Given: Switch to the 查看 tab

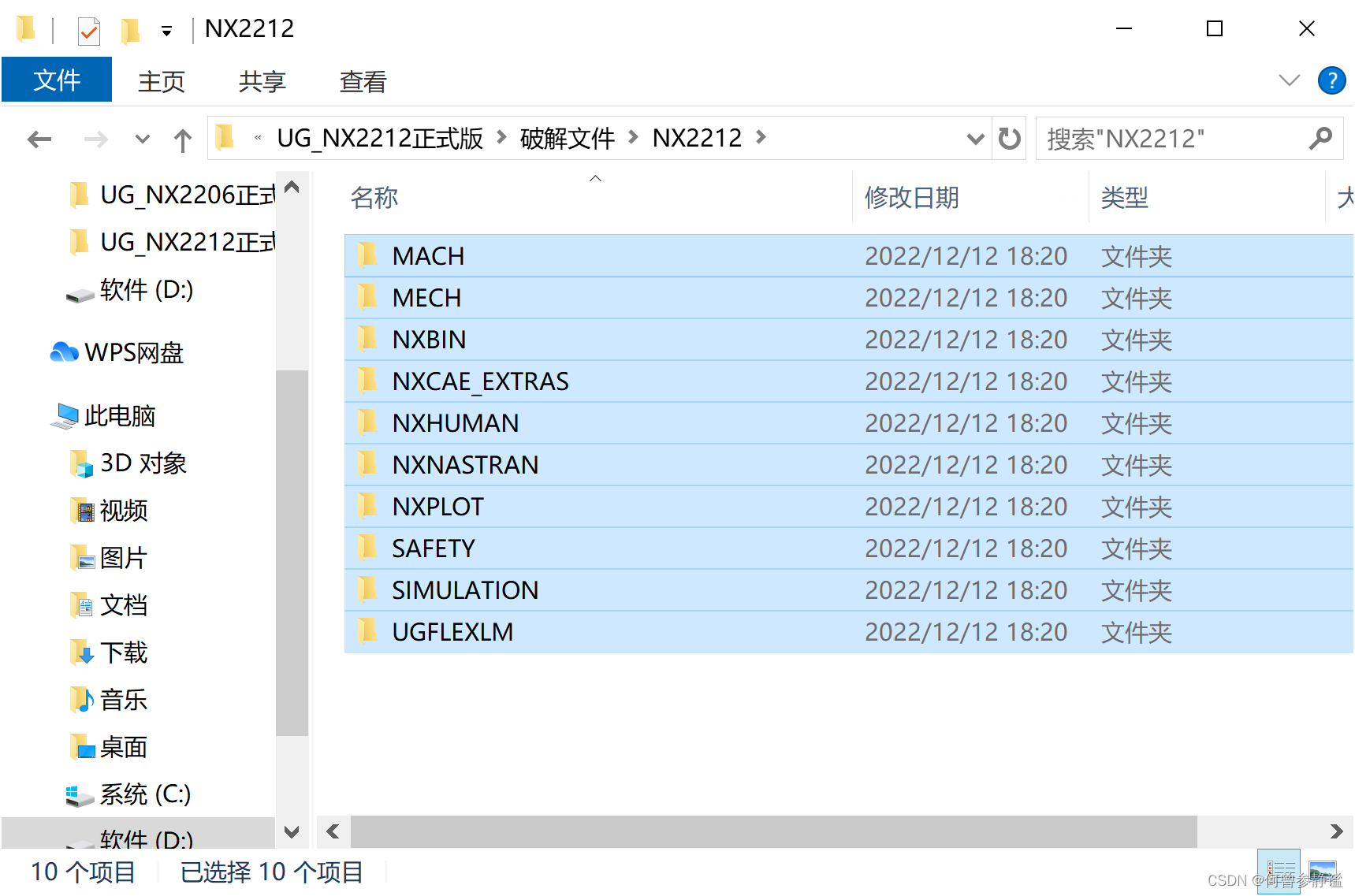Looking at the screenshot, I should 363,81.
